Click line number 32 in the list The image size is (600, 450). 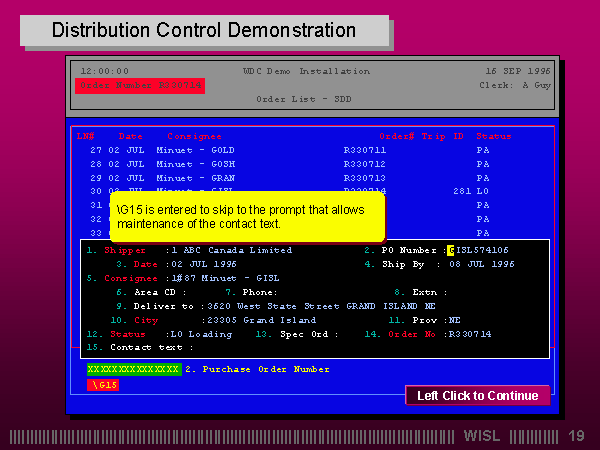[96, 219]
